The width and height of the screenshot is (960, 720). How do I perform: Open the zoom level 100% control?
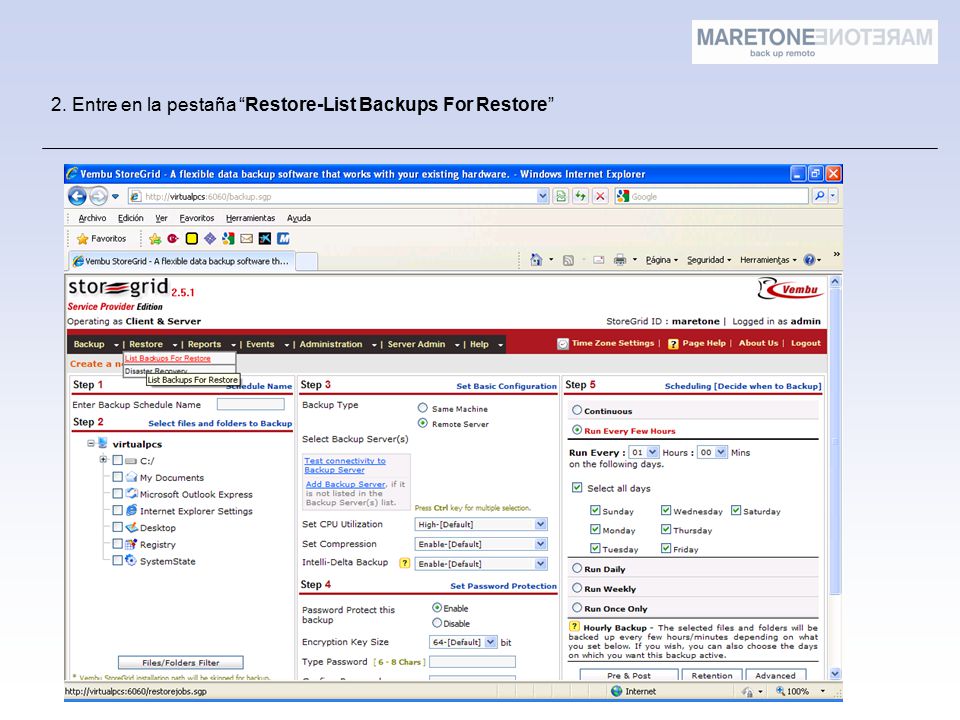[x=801, y=691]
